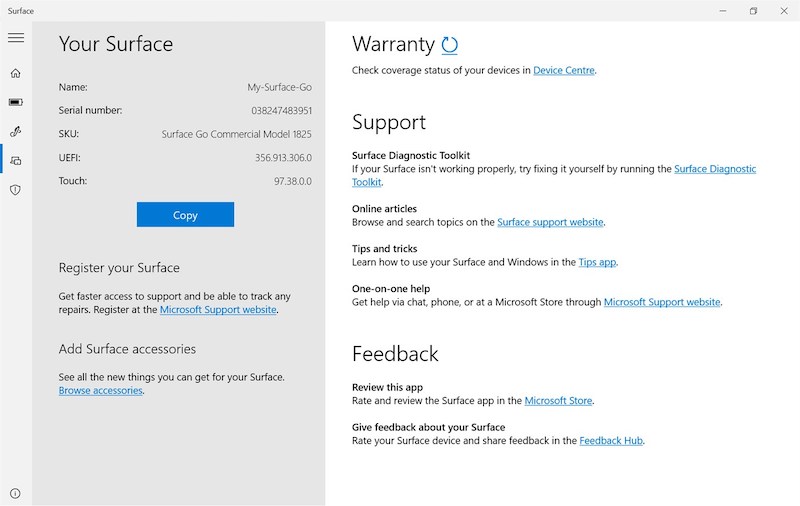Select the devices help and support icon

pyautogui.click(x=15, y=160)
